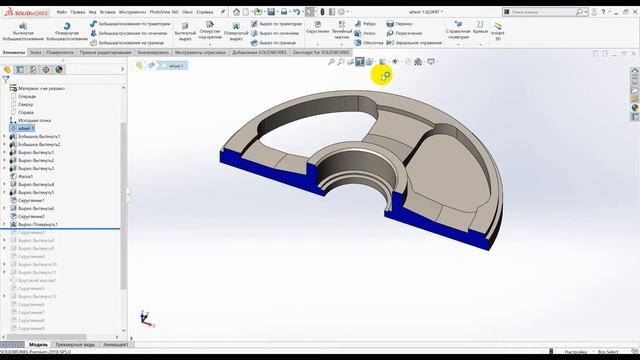This screenshot has height=360, width=640.
Task: Open the DimXpertManager tab icon
Action: pyautogui.click(x=46, y=70)
